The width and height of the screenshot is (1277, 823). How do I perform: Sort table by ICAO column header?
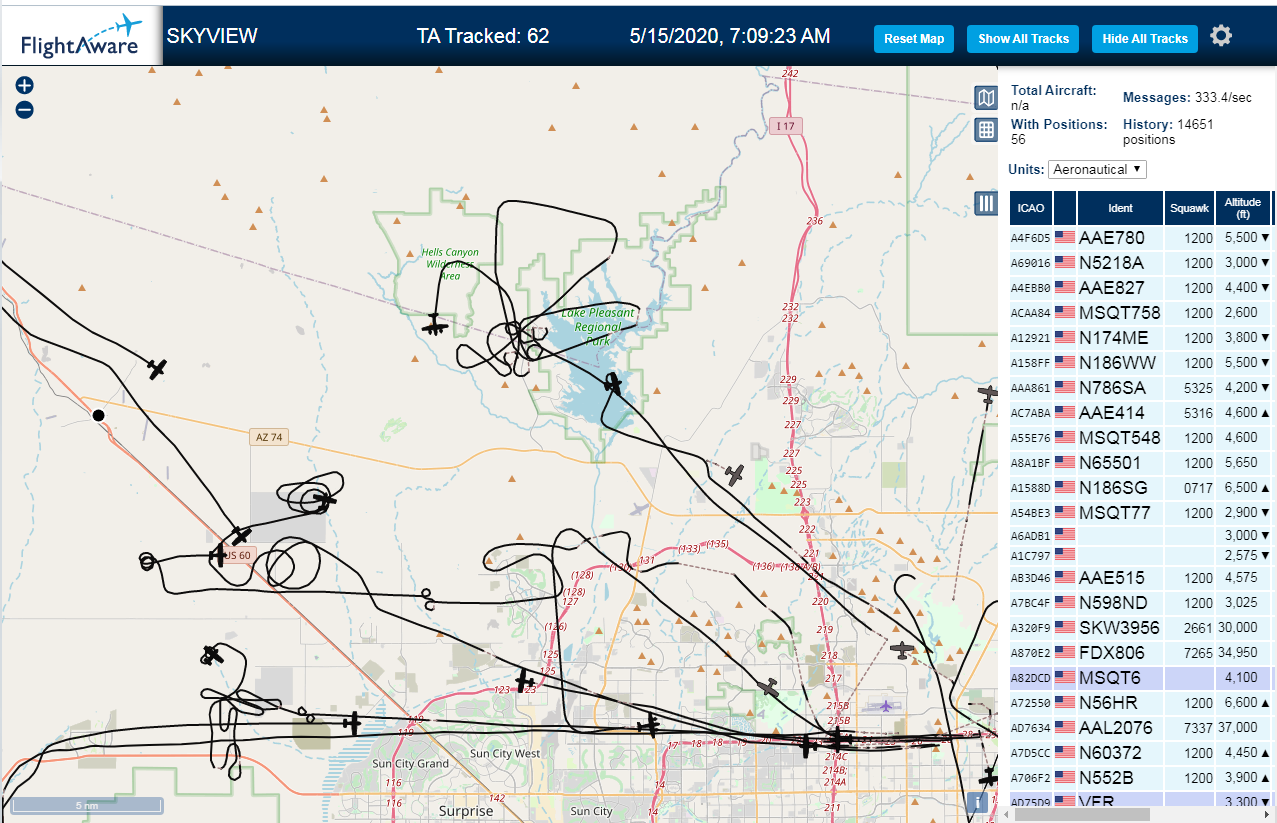tap(1029, 208)
